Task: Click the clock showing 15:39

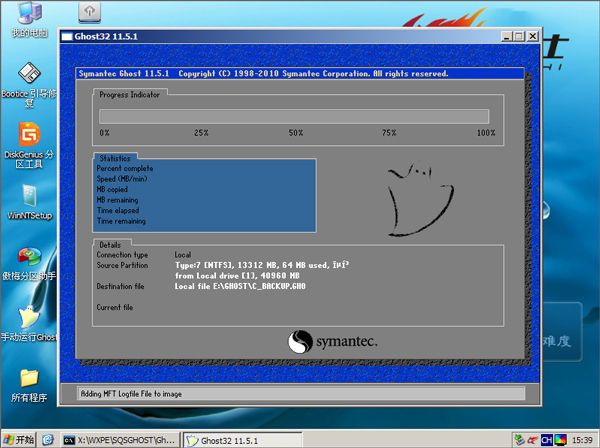Action: pyautogui.click(x=582, y=440)
